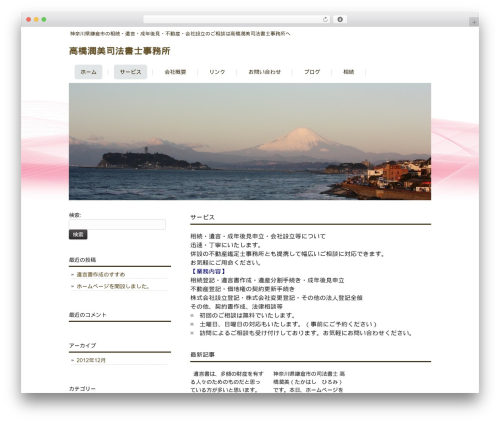Open the 相続 menu item
This screenshot has width=500, height=423.
349,72
